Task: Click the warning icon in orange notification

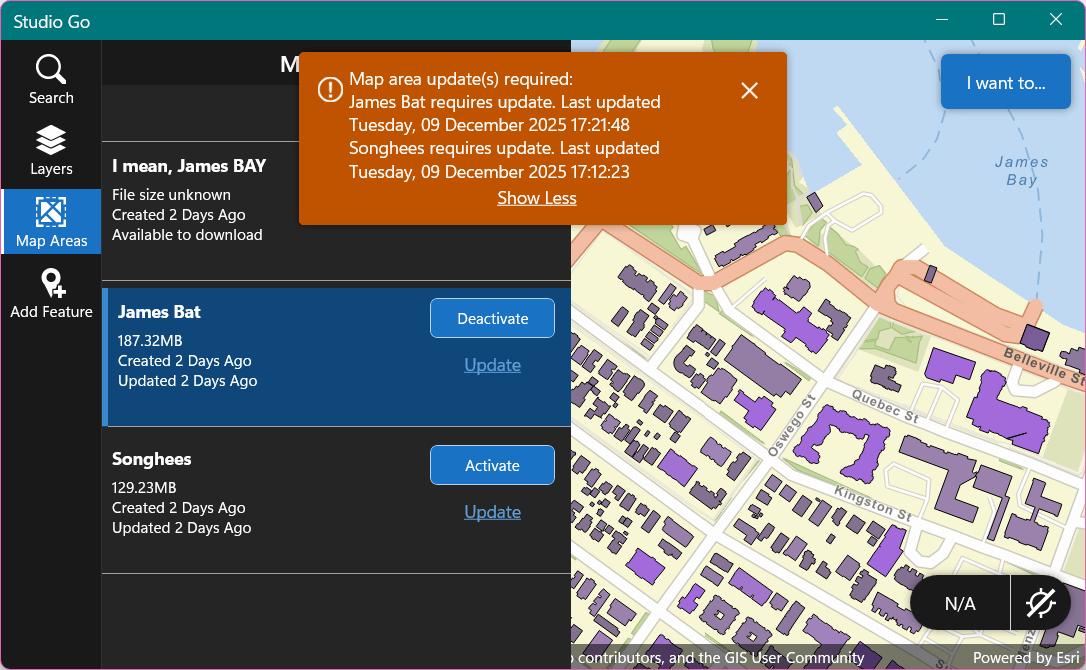Action: tap(330, 90)
